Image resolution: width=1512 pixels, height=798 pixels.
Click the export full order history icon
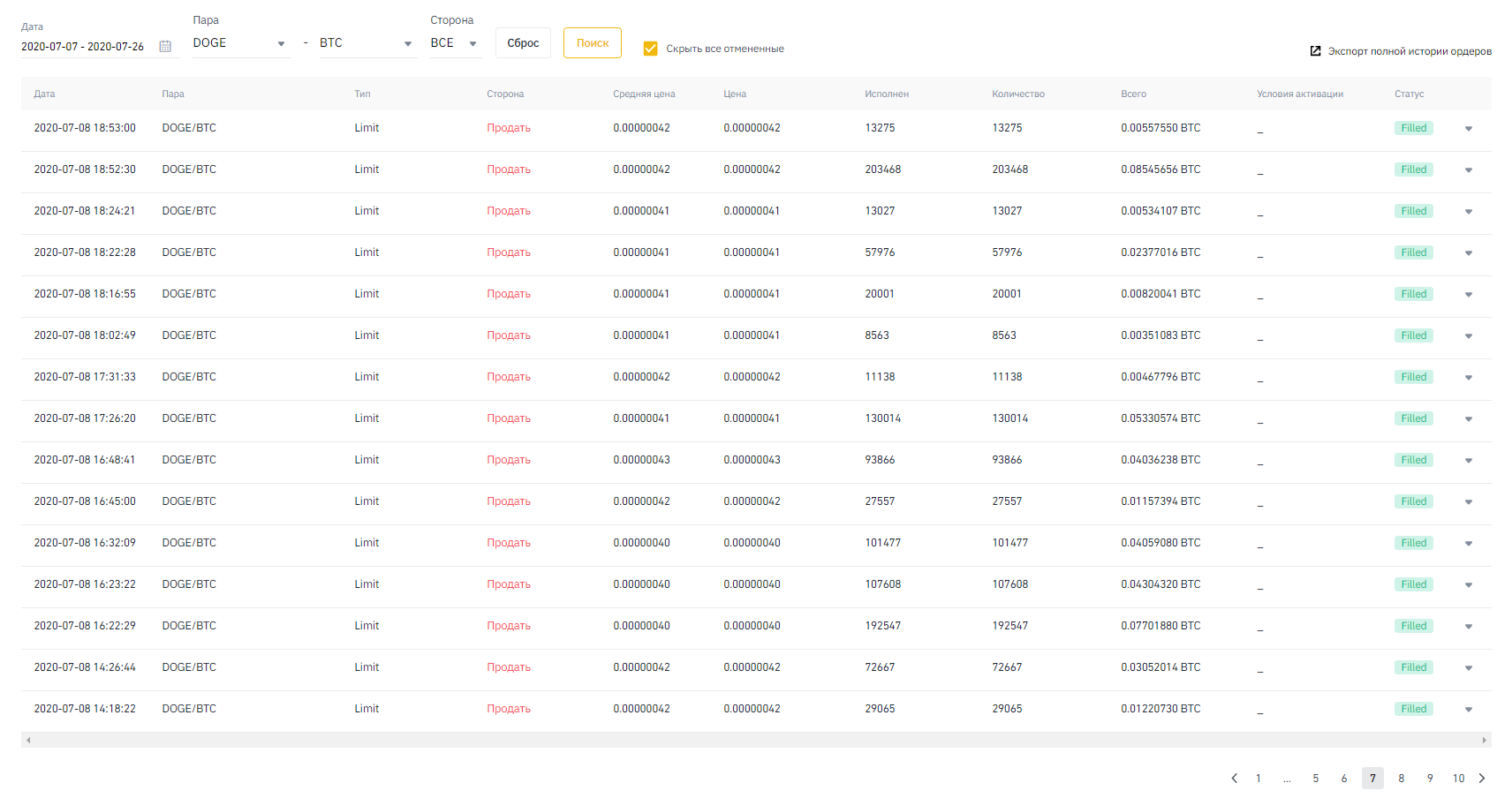[1315, 51]
